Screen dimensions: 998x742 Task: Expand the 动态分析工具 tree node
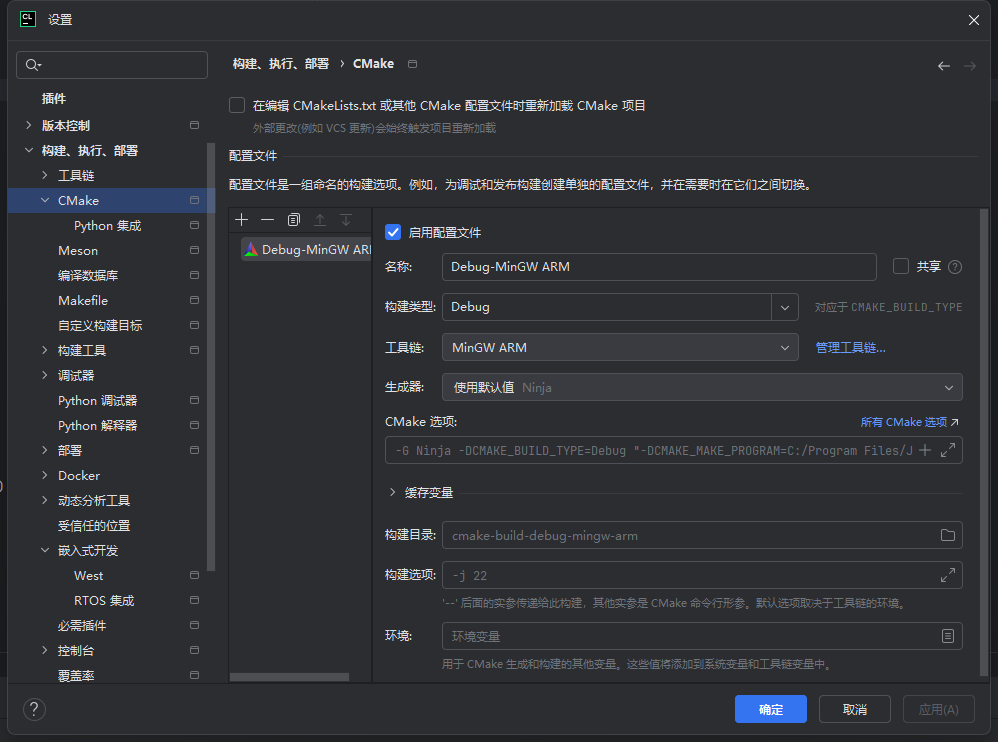pyautogui.click(x=45, y=500)
